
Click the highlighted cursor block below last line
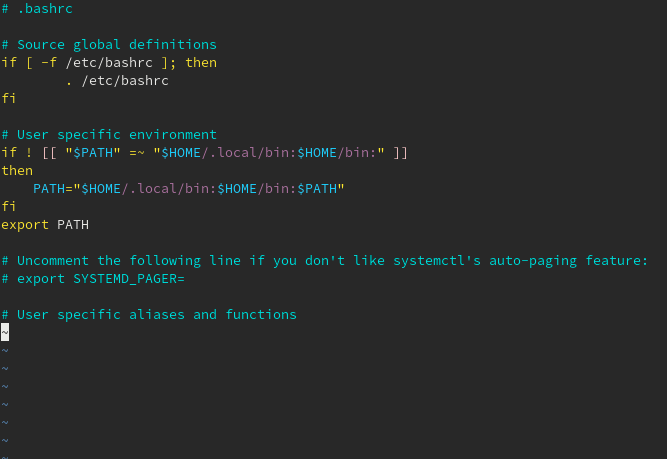[x=5, y=332]
